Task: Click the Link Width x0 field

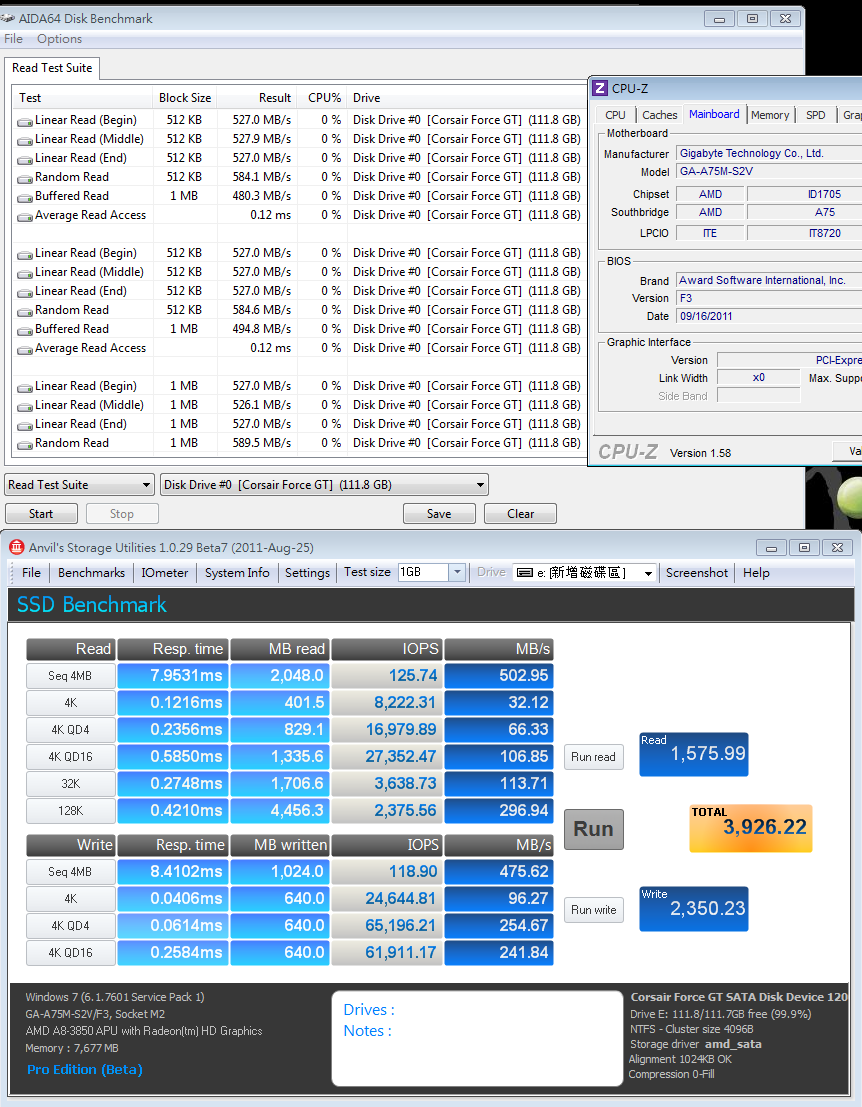Action: click(759, 378)
